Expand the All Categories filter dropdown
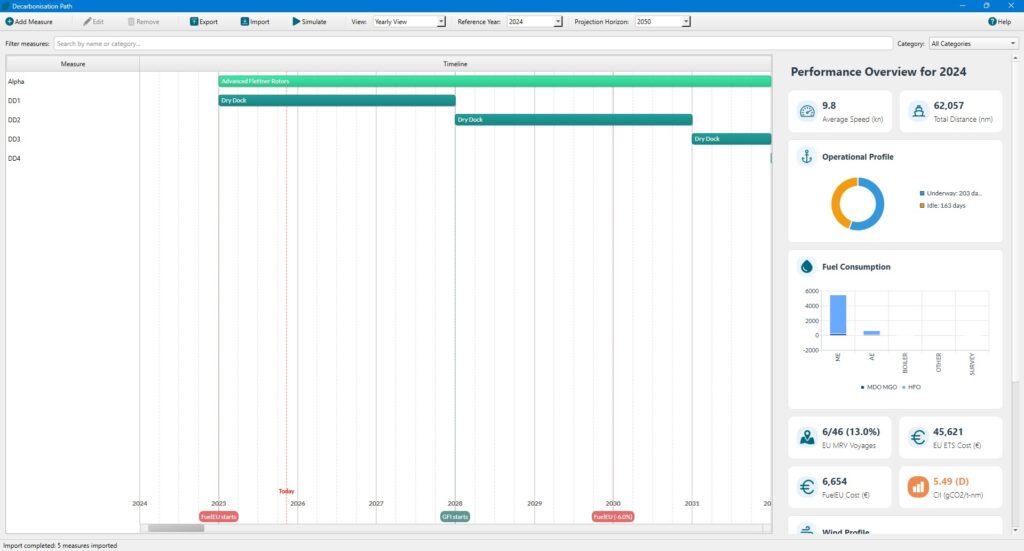The image size is (1024, 551). pos(1012,44)
